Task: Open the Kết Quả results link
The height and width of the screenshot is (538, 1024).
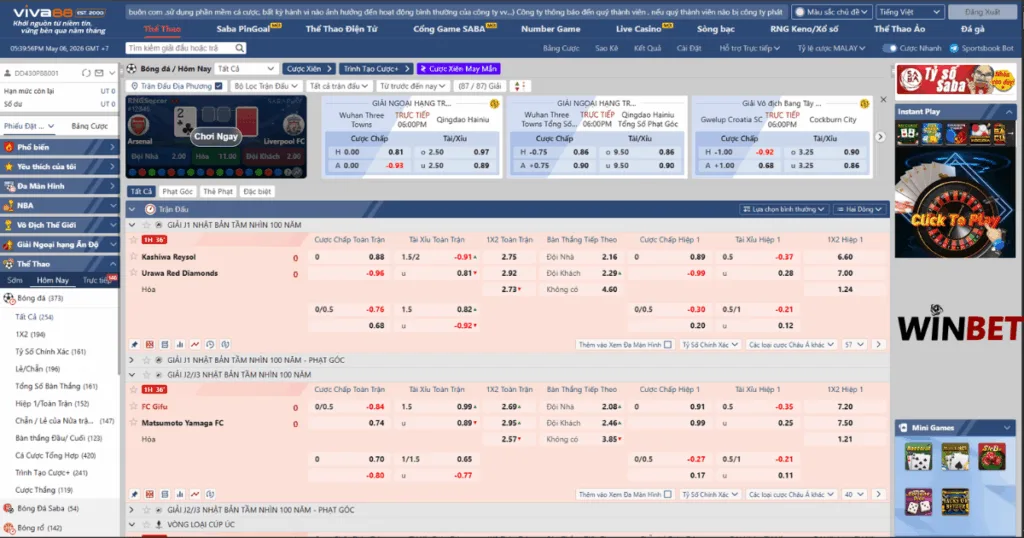Action: (x=647, y=48)
